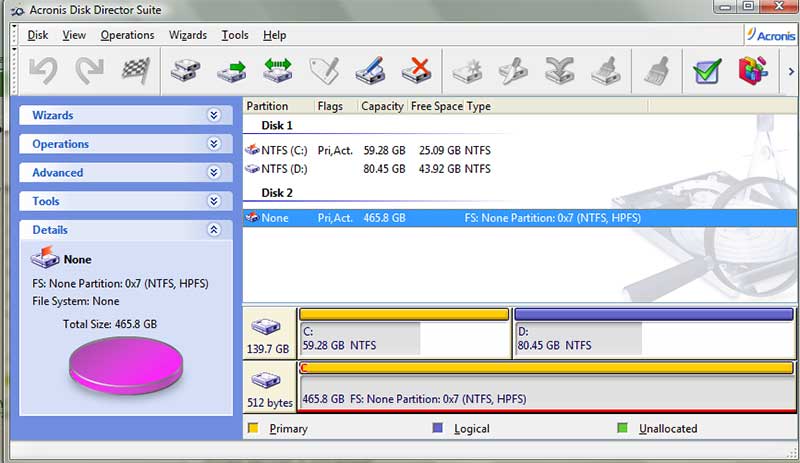
Task: Expand the Operations sidebar panel chevron
Action: coord(214,144)
